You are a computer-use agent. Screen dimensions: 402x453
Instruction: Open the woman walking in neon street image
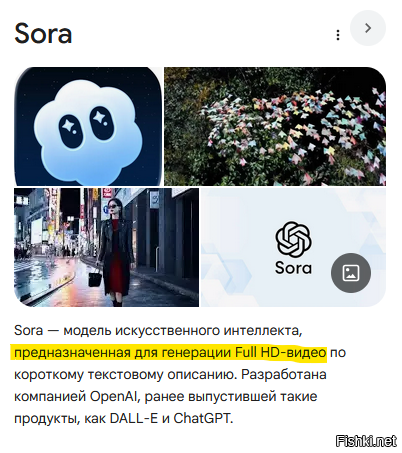[106, 247]
